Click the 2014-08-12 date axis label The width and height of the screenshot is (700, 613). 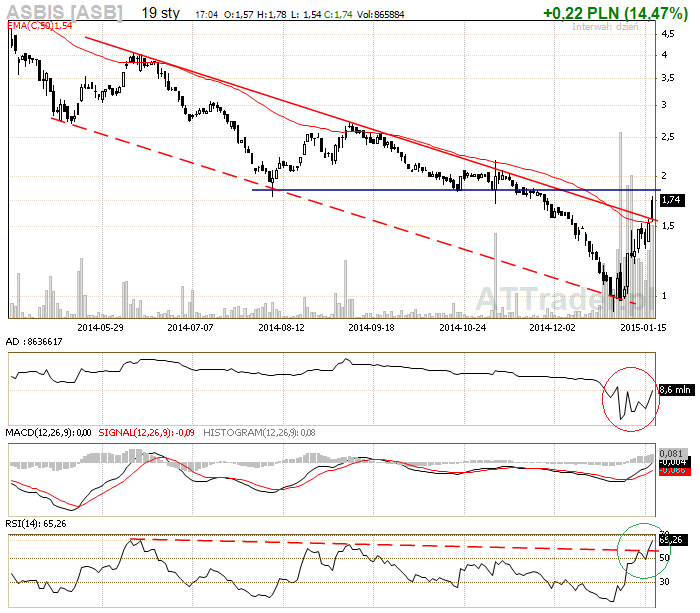coord(281,327)
